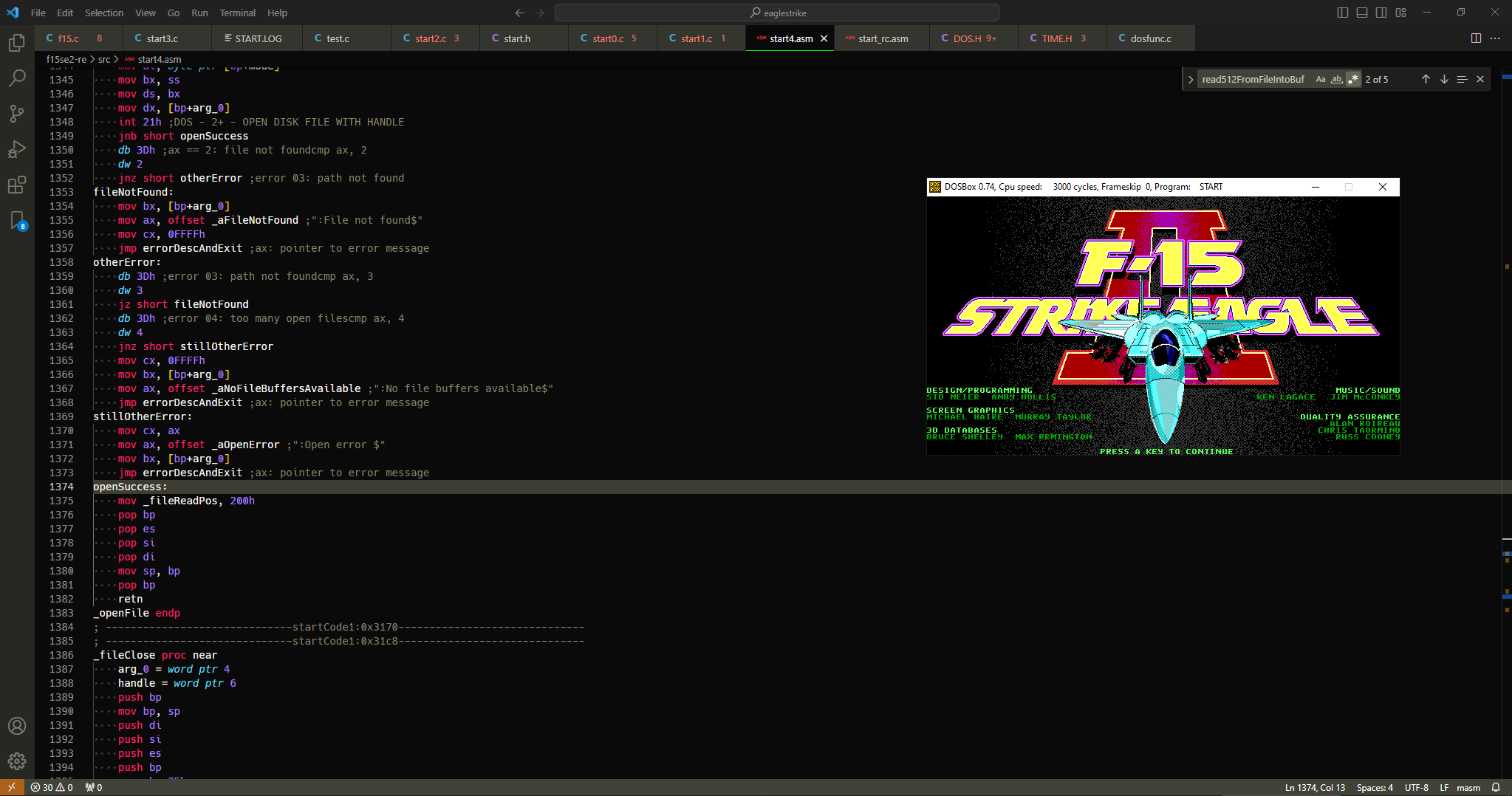
Task: Split the editor to the right
Action: point(1476,38)
